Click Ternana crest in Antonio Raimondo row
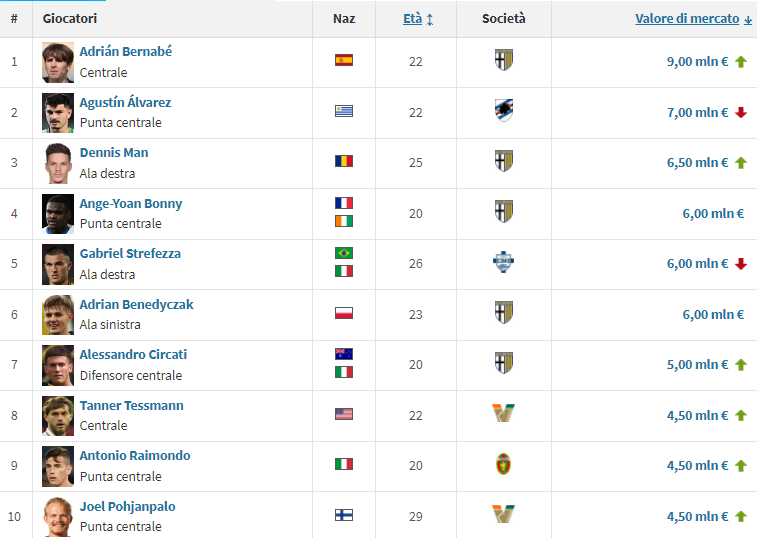The width and height of the screenshot is (757, 538). 503,464
